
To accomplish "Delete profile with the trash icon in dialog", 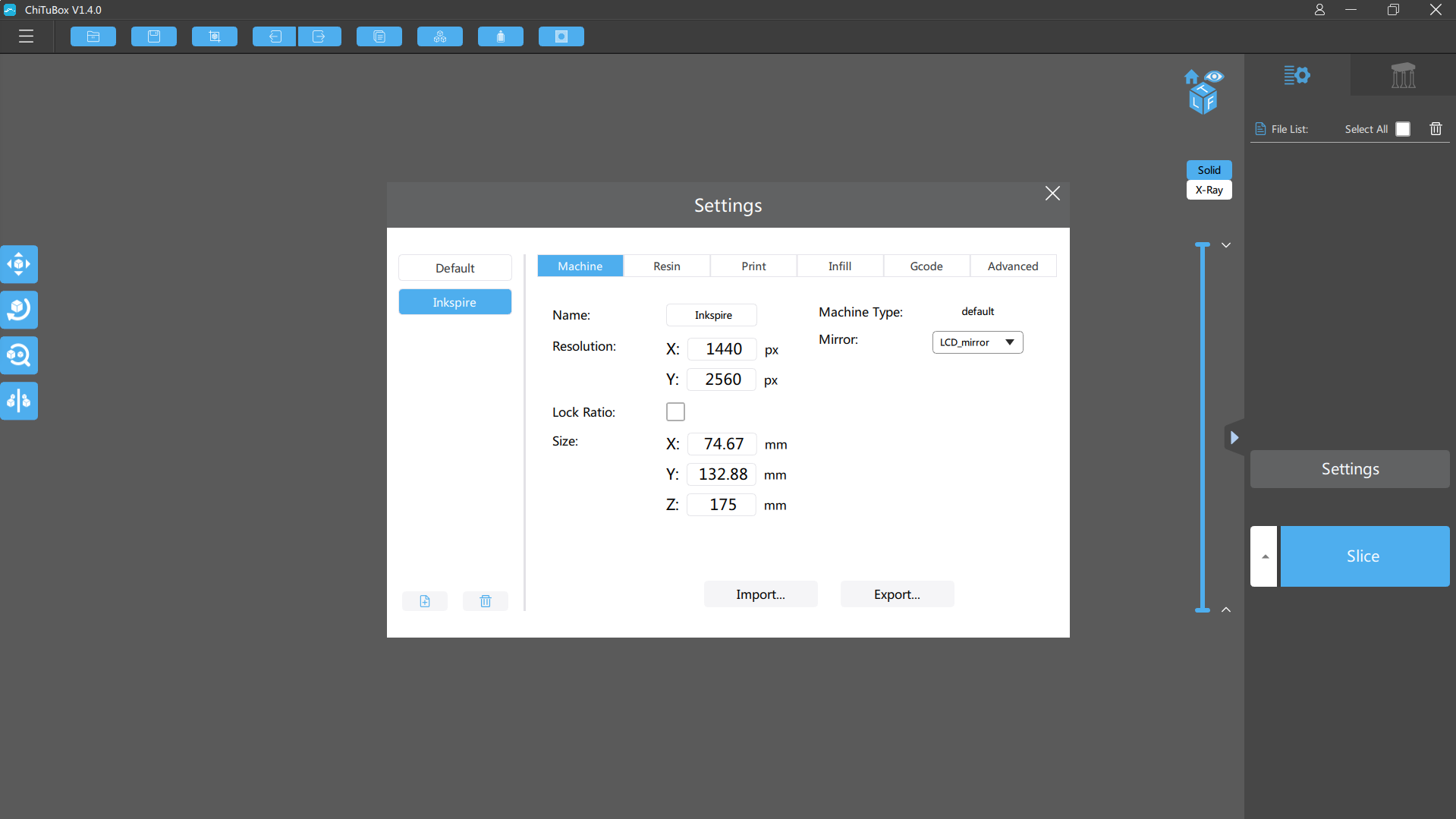I will [486, 601].
